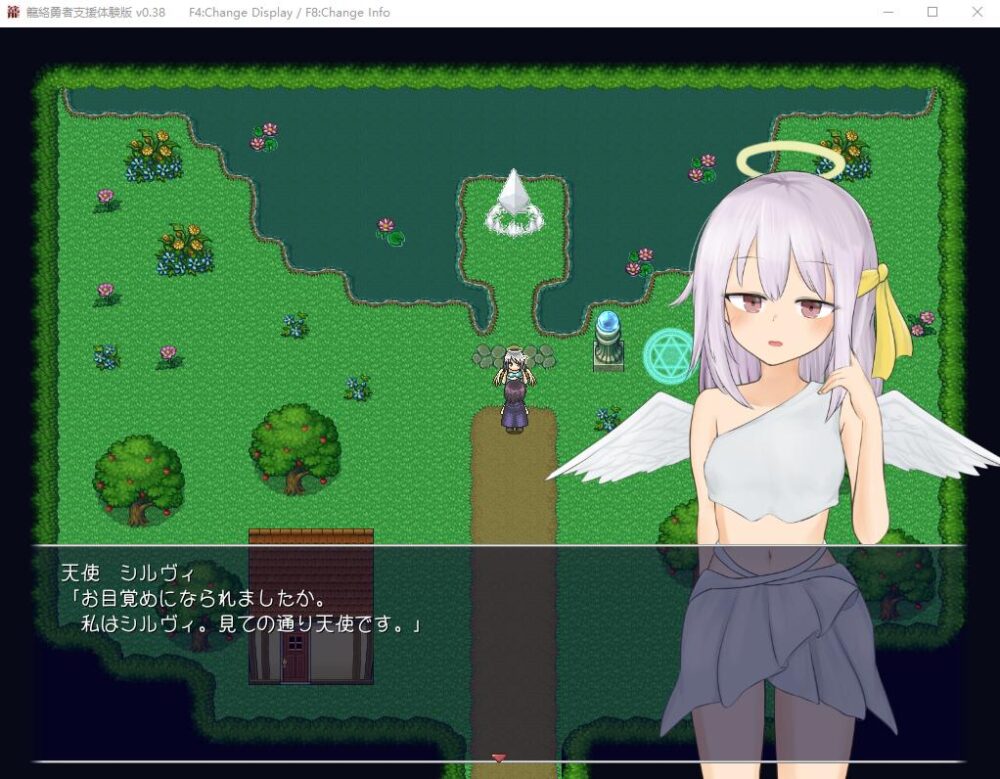Image resolution: width=1000 pixels, height=779 pixels.
Task: Click the speaker name 天使 シルヴィ
Action: pos(127,572)
